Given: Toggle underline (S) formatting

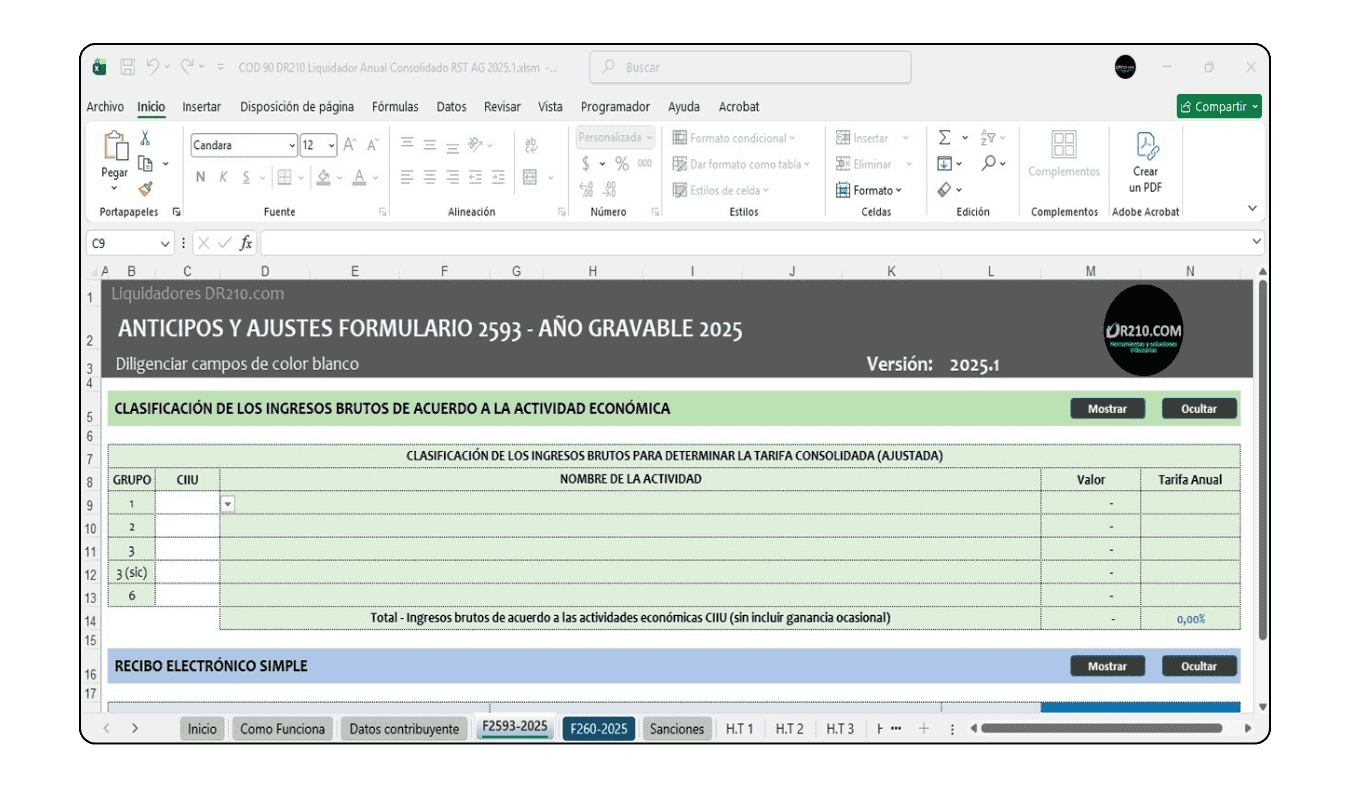Looking at the screenshot, I should coord(246,176).
